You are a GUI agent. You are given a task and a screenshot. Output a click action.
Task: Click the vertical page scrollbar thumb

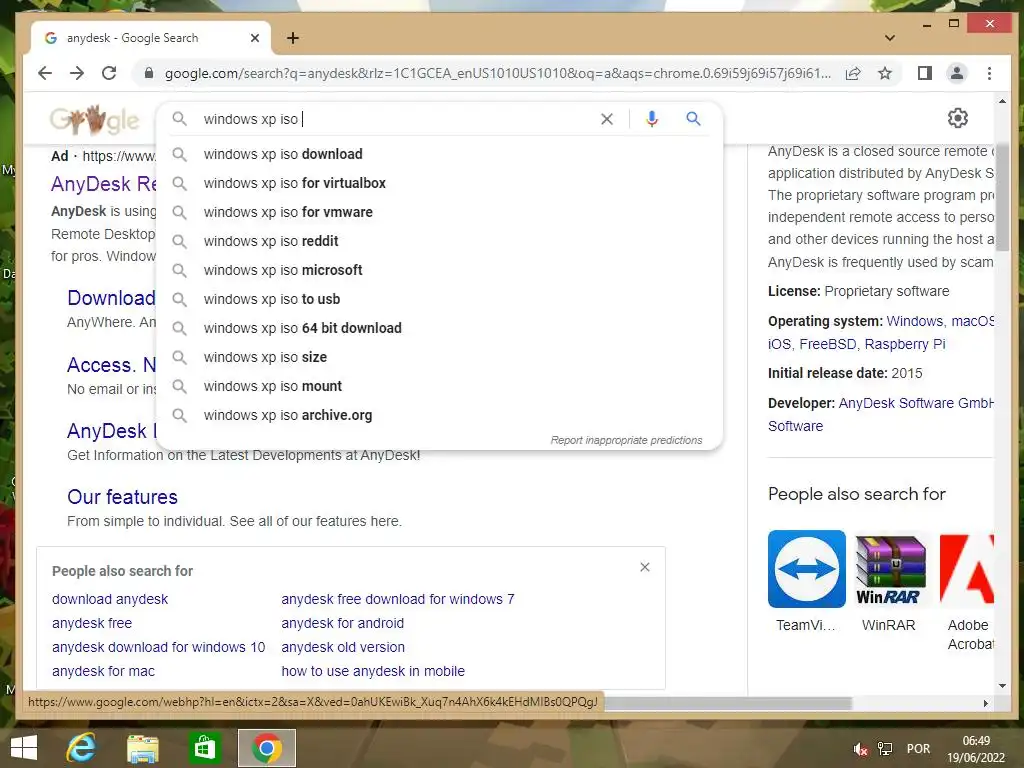tap(1002, 196)
